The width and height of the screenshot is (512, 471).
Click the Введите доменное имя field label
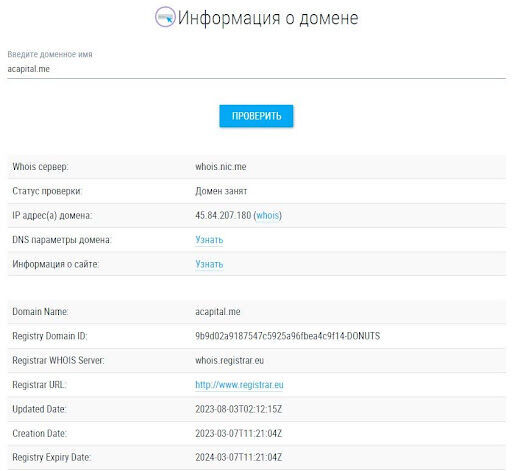50,54
